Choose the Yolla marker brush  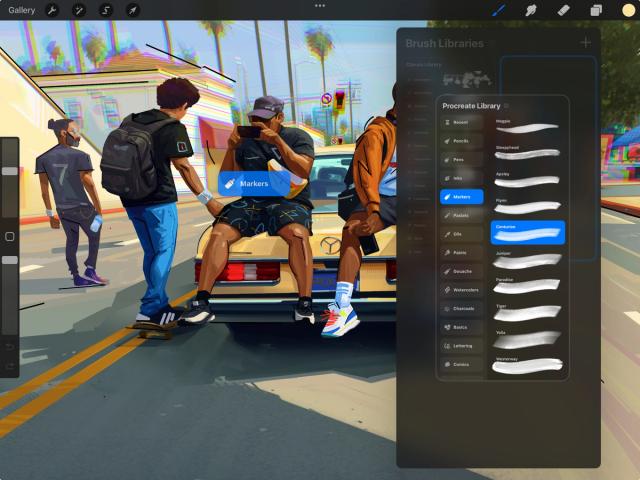(x=528, y=339)
